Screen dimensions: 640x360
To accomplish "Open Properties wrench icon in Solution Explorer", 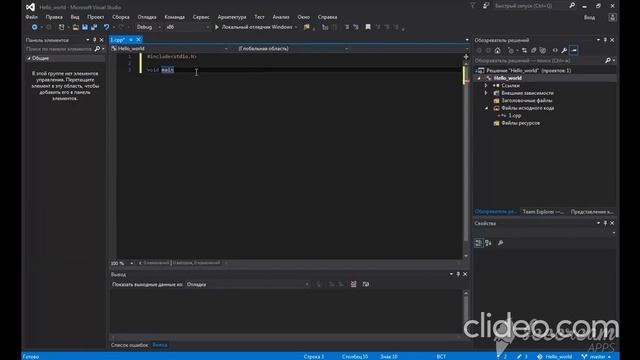I will click(564, 50).
